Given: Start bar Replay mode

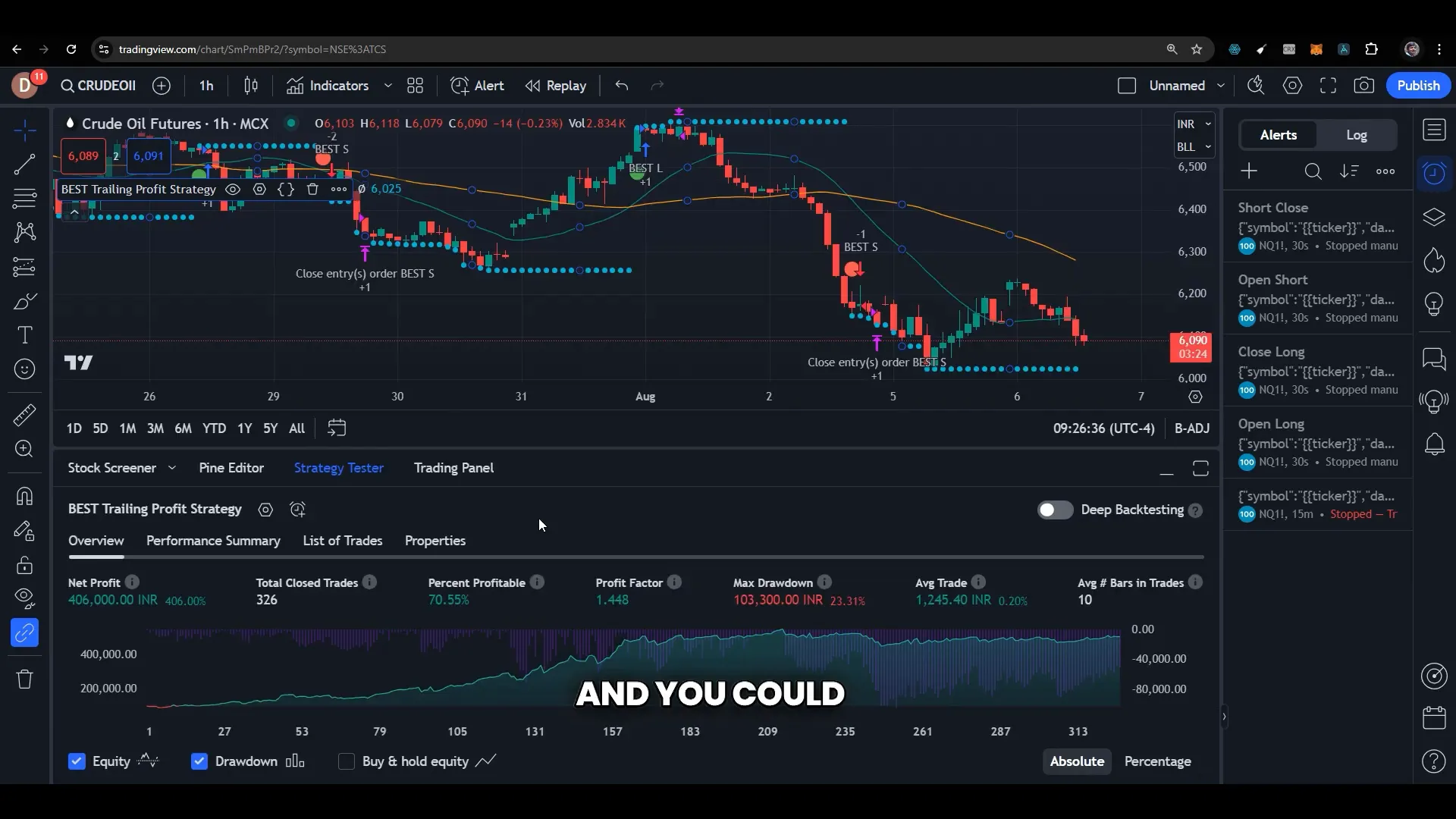Looking at the screenshot, I should [556, 86].
